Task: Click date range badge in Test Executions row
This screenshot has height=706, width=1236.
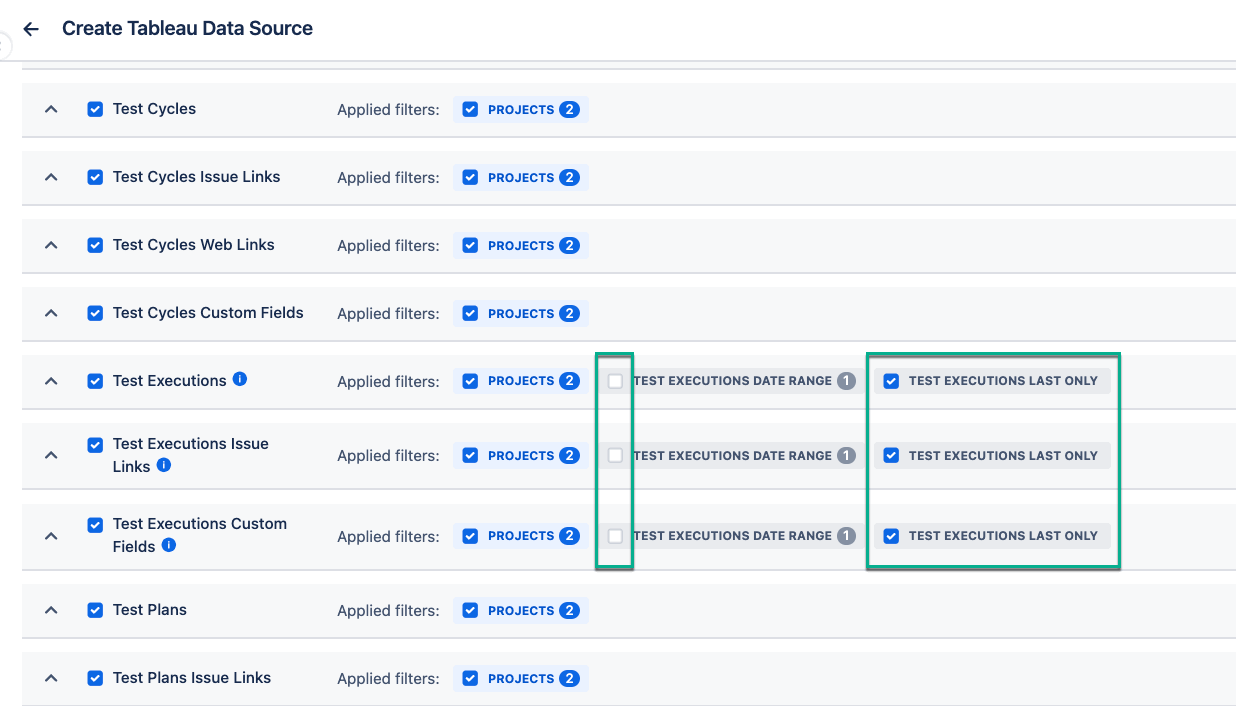Action: 846,380
